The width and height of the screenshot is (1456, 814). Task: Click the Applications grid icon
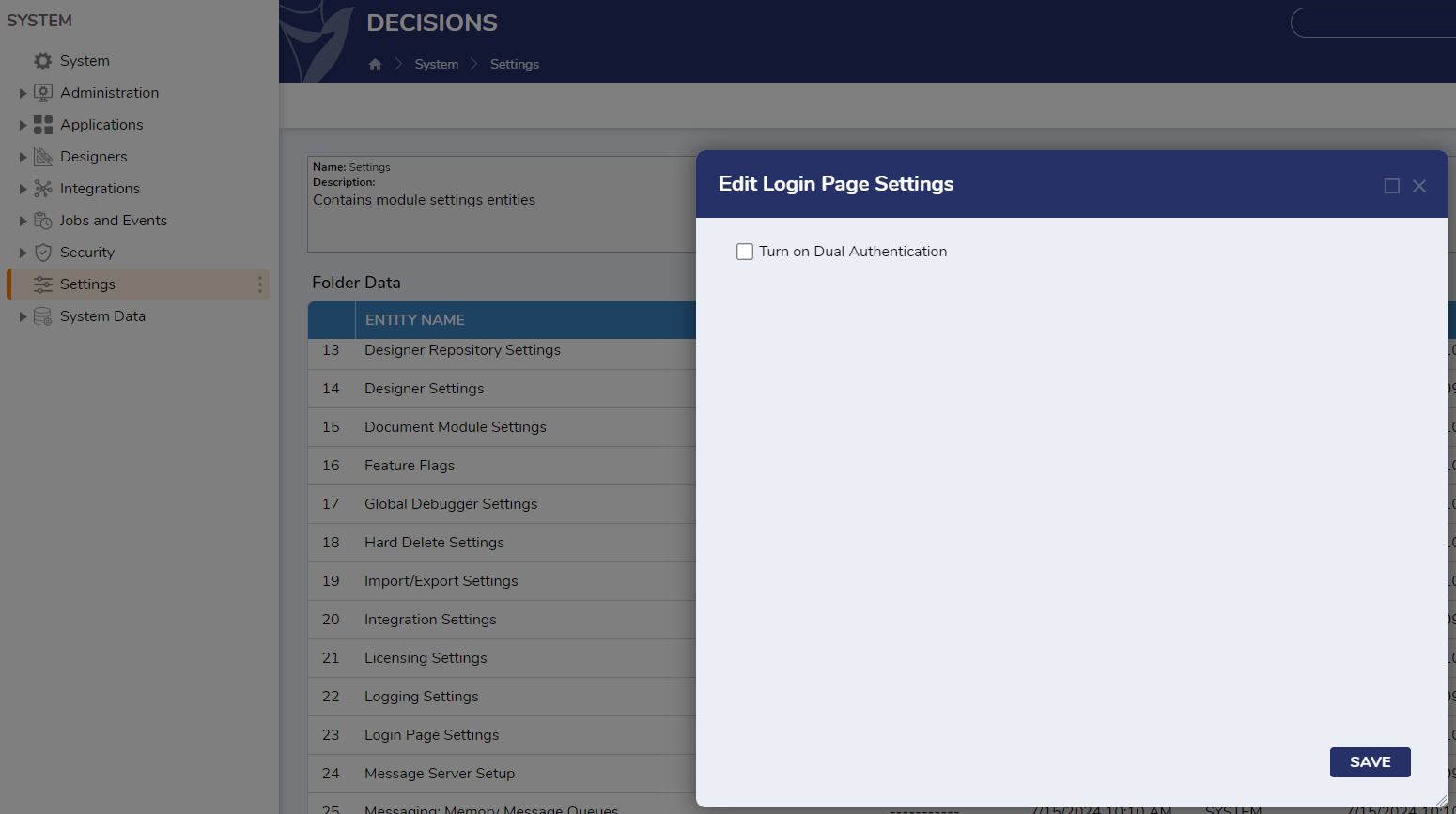coord(42,125)
